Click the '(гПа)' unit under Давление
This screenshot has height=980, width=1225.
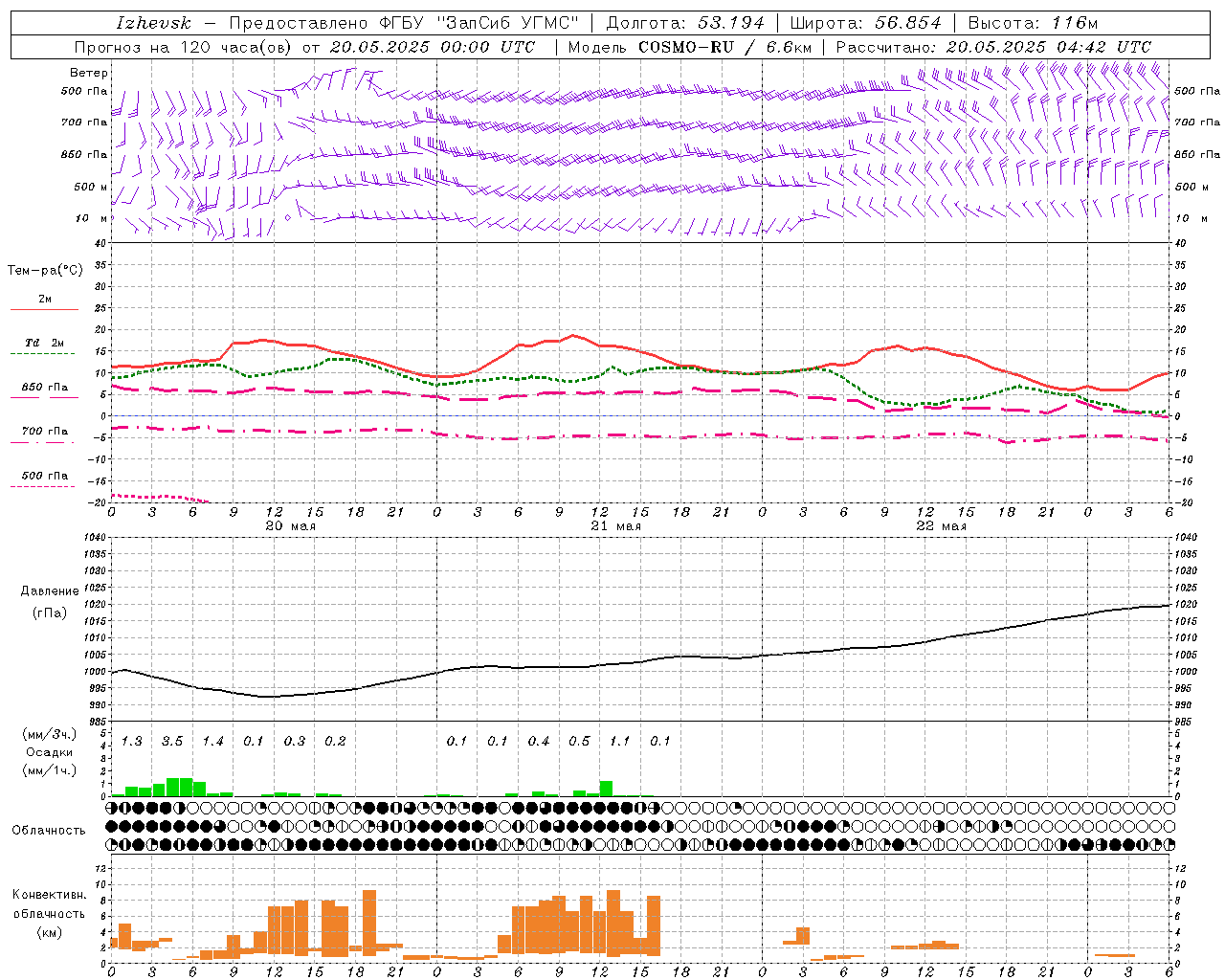[x=50, y=613]
